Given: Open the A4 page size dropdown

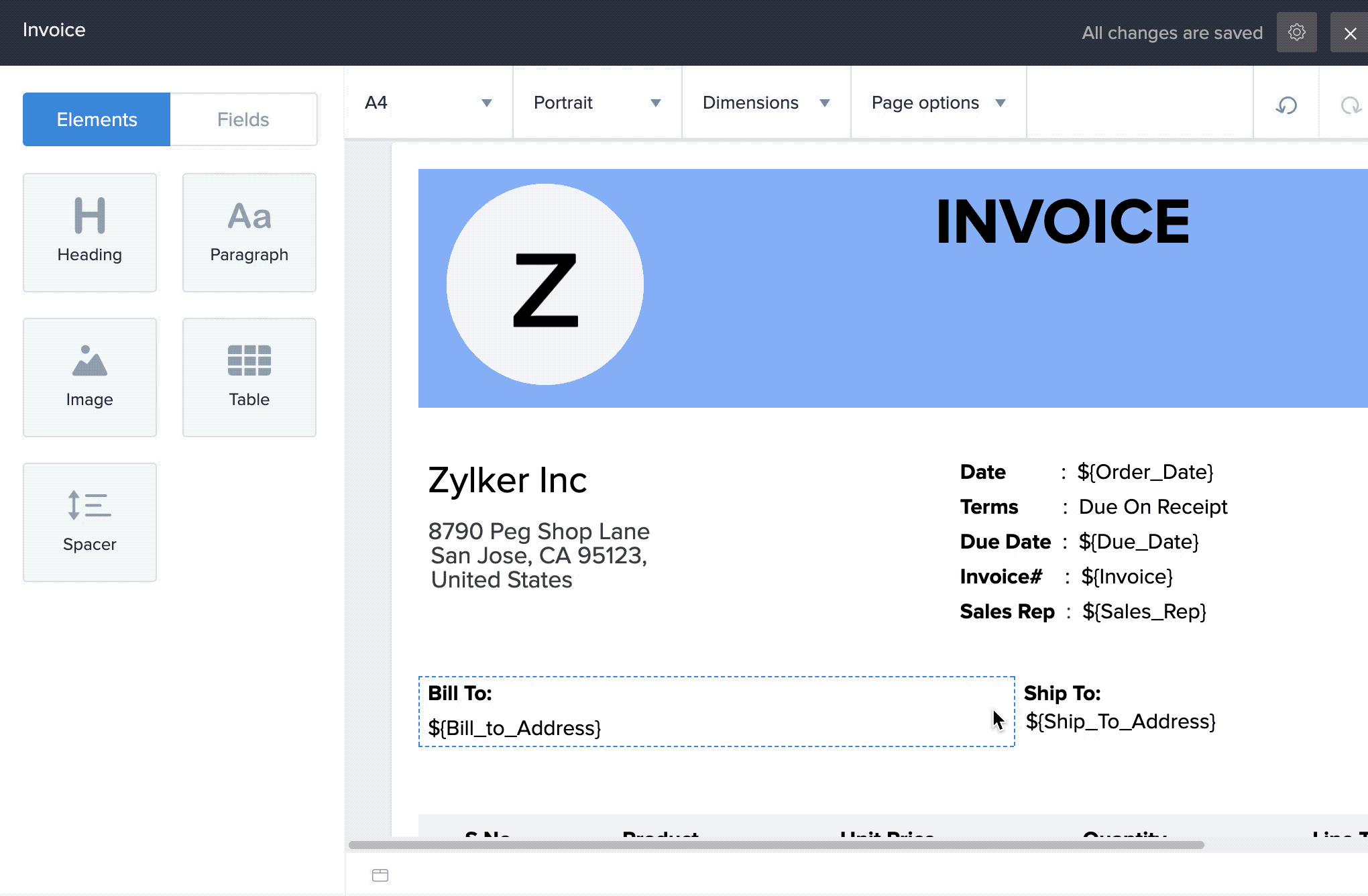Looking at the screenshot, I should [429, 103].
